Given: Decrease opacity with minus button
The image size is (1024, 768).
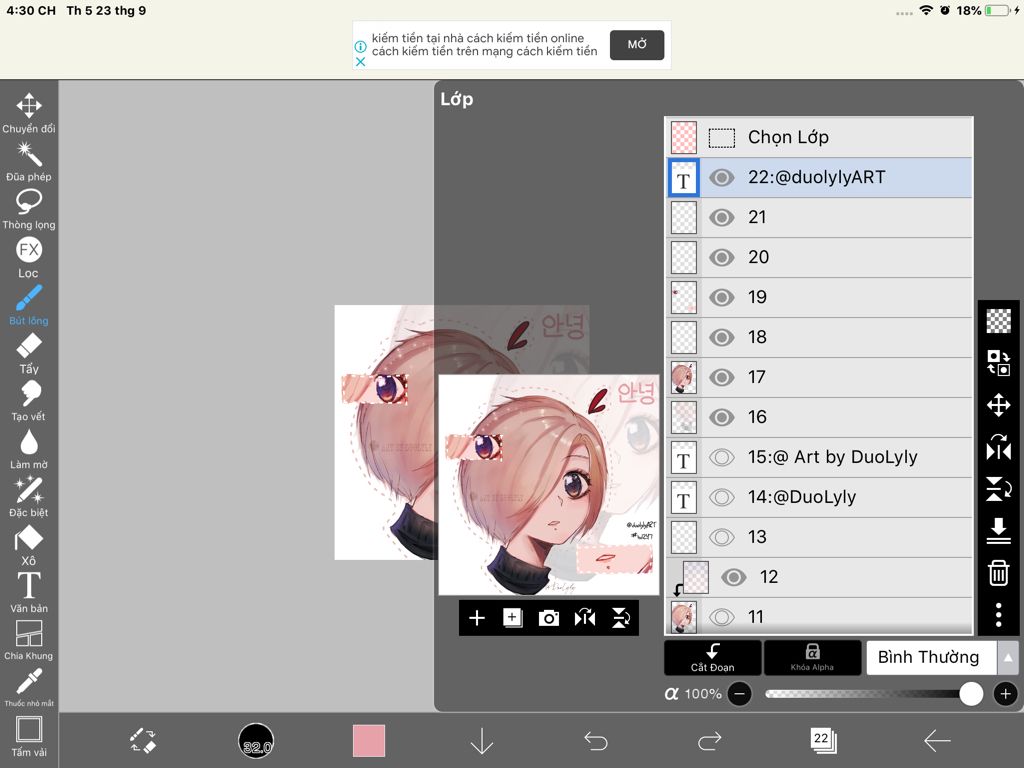Looking at the screenshot, I should (x=739, y=694).
